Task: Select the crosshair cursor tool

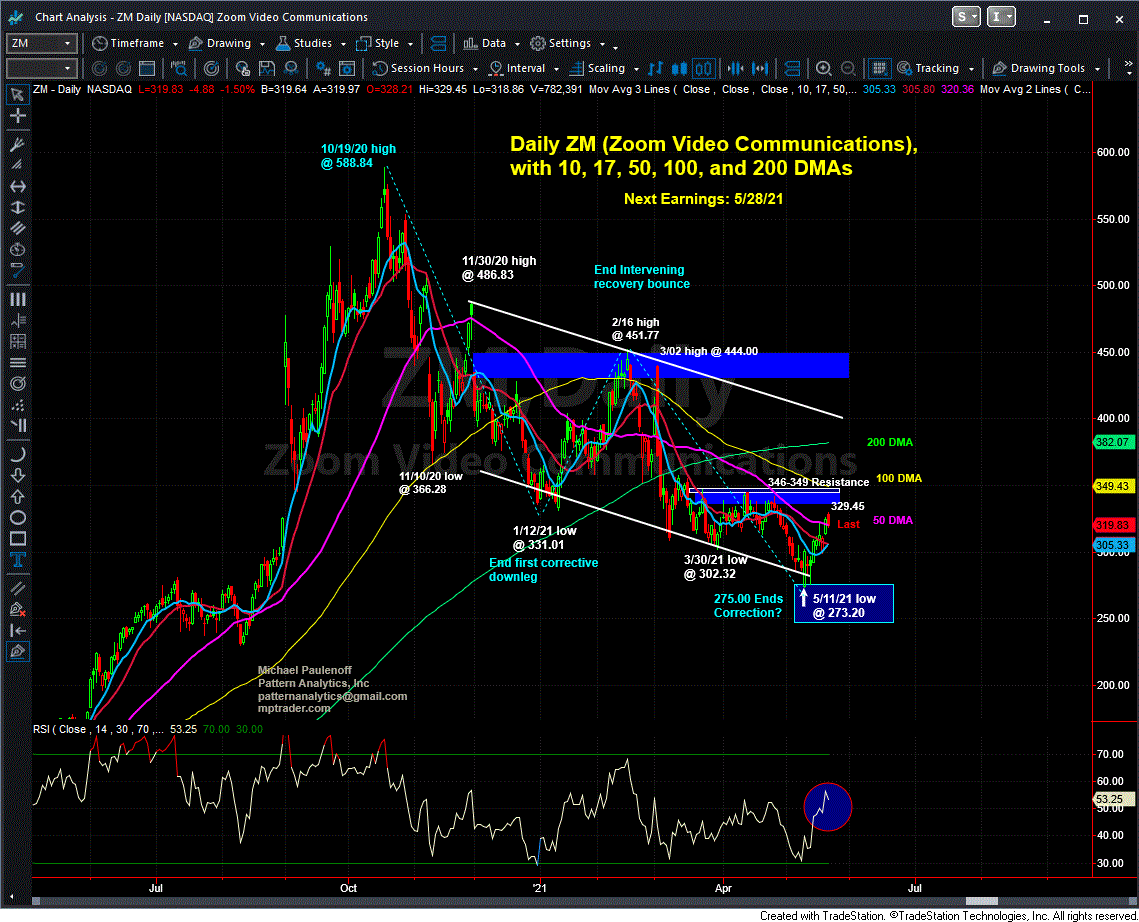Action: tap(17, 116)
